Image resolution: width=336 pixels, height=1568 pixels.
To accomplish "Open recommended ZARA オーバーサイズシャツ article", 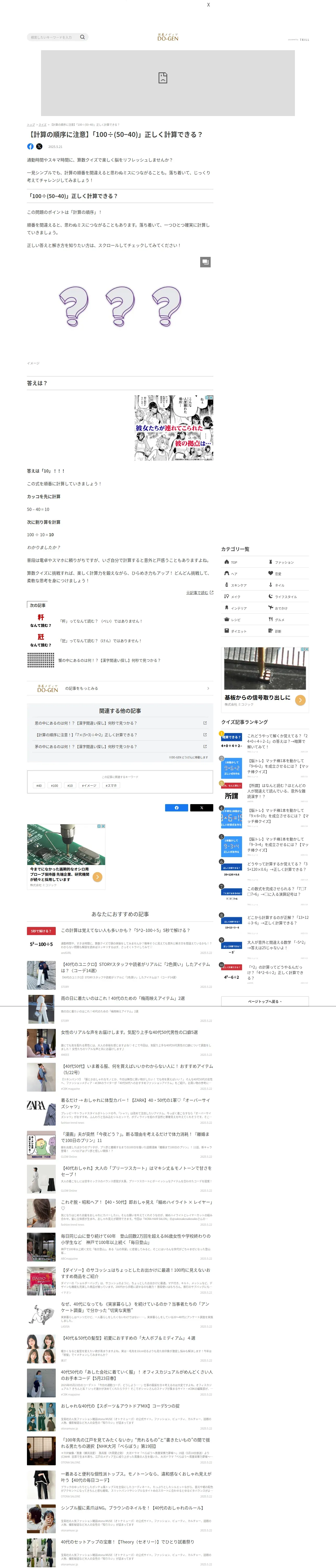I will (x=120, y=1111).
